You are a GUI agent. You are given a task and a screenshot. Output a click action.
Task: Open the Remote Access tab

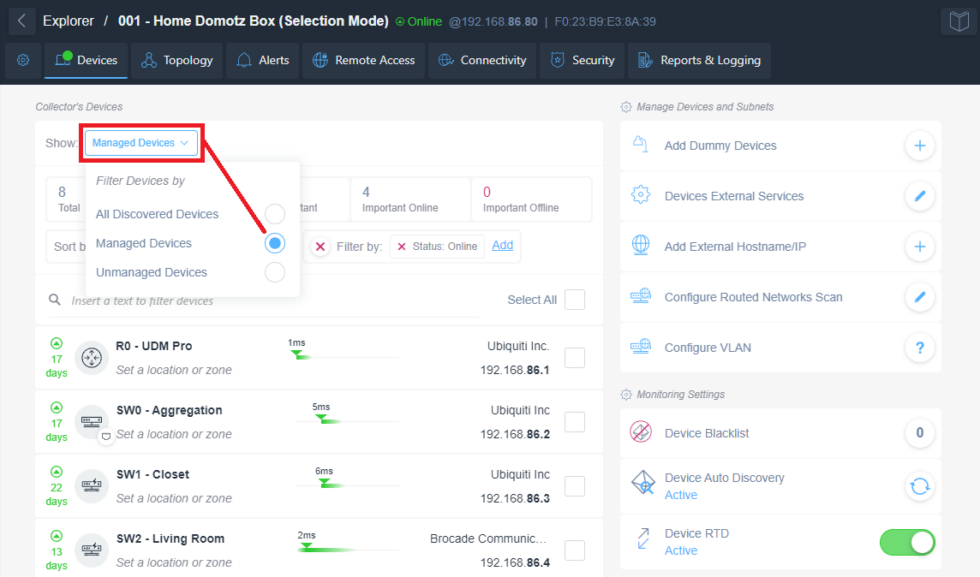pos(364,60)
